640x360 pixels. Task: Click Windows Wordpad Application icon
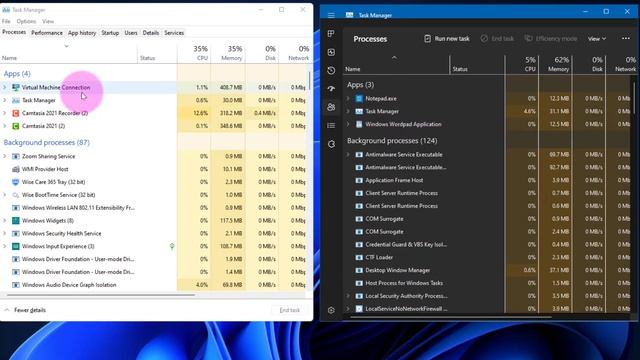(359, 124)
